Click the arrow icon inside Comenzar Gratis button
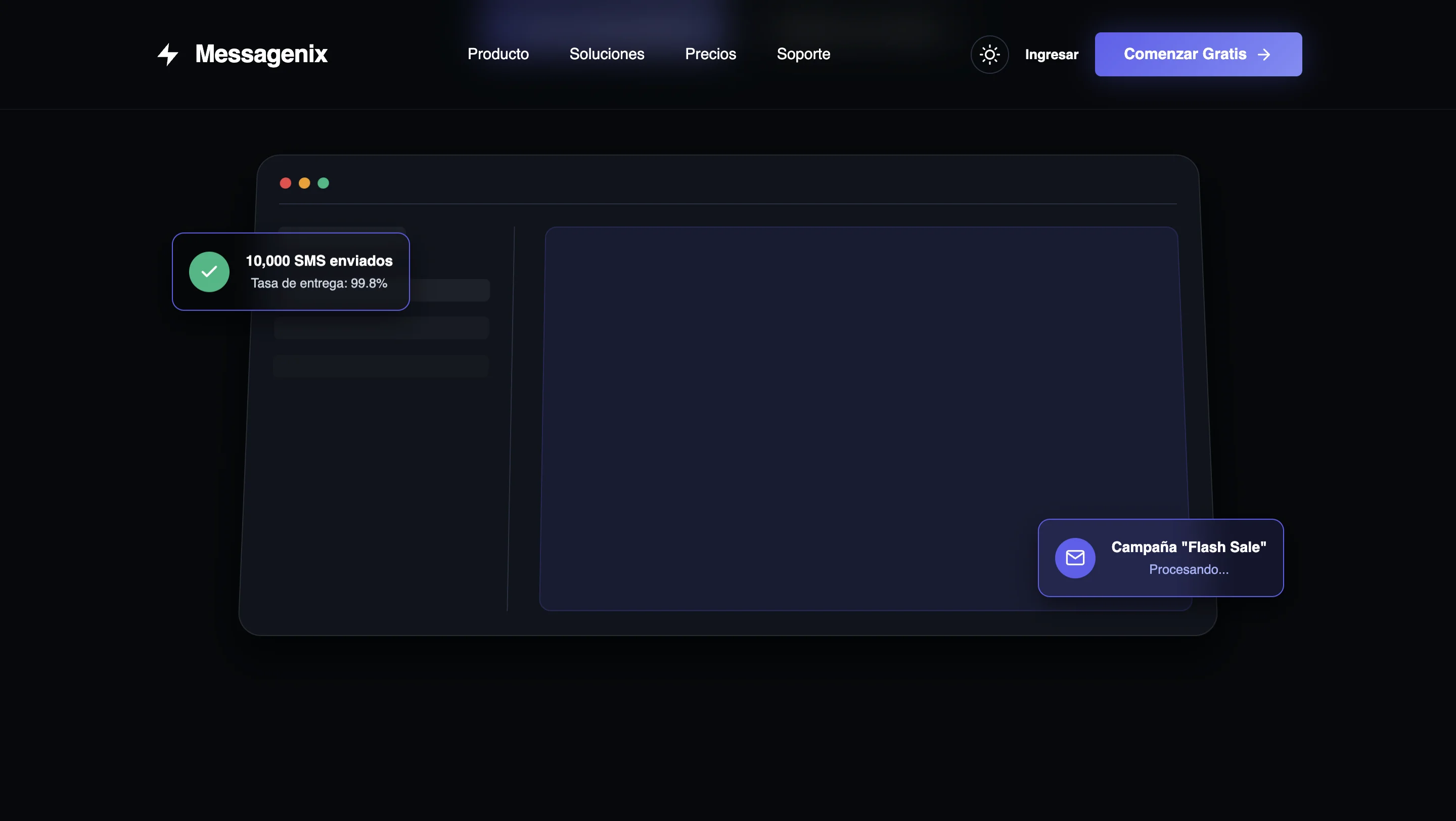Screen dimensions: 1456x821 (1265, 54)
